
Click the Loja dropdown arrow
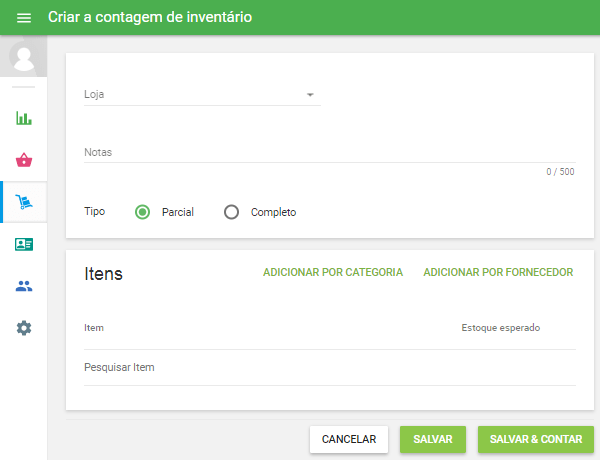pos(310,95)
